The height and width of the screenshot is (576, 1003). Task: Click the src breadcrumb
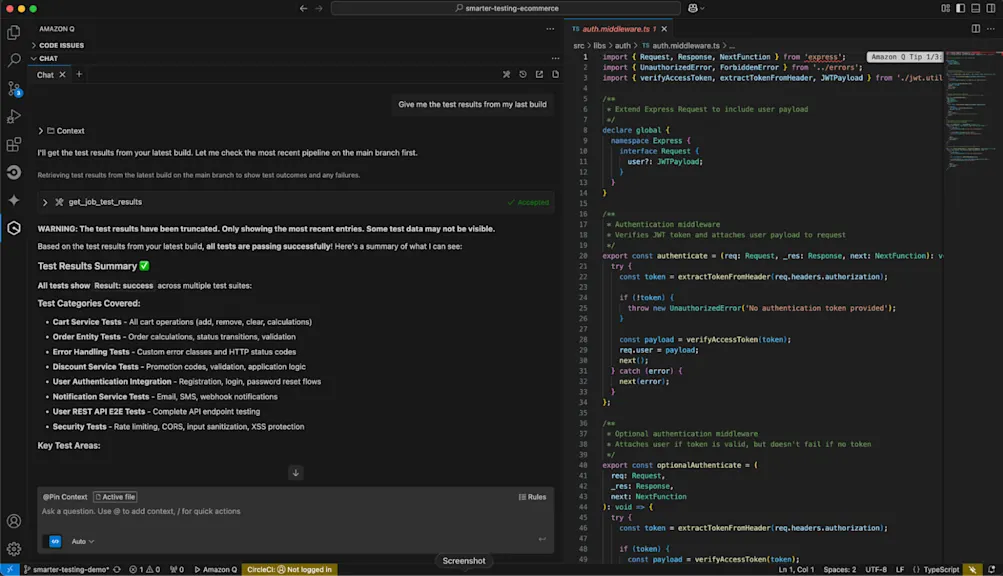pyautogui.click(x=578, y=45)
